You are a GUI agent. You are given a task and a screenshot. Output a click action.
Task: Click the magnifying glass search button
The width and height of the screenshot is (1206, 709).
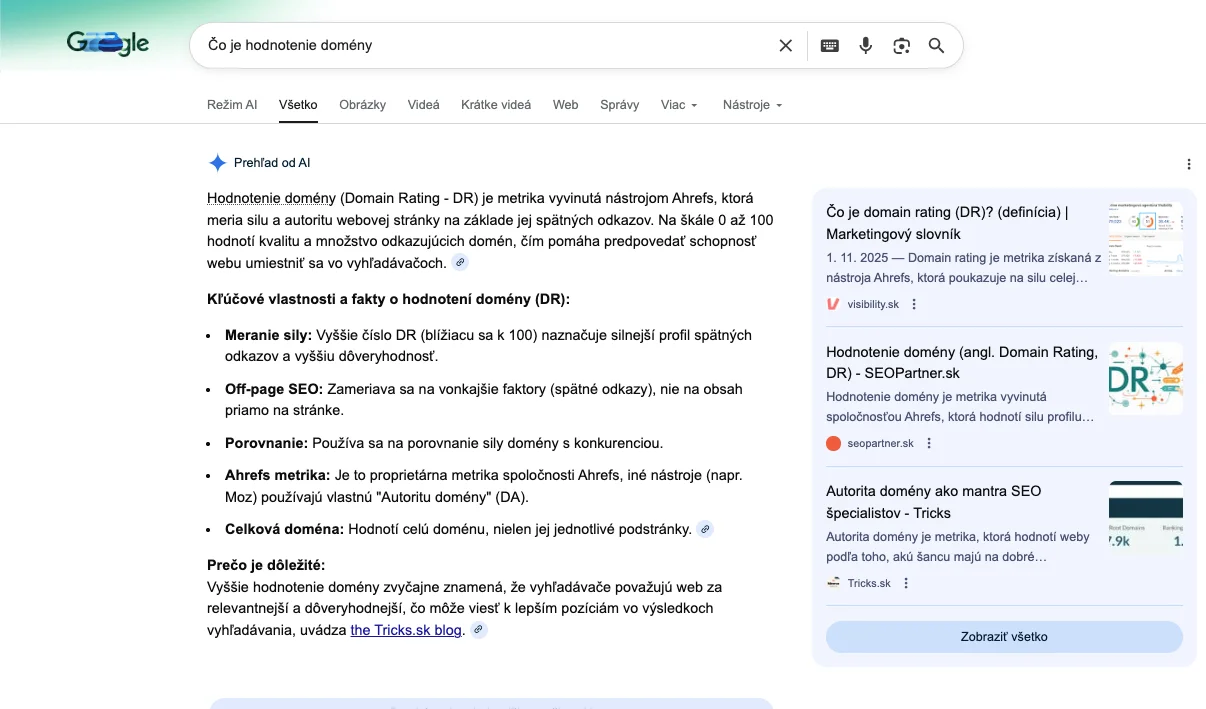937,46
